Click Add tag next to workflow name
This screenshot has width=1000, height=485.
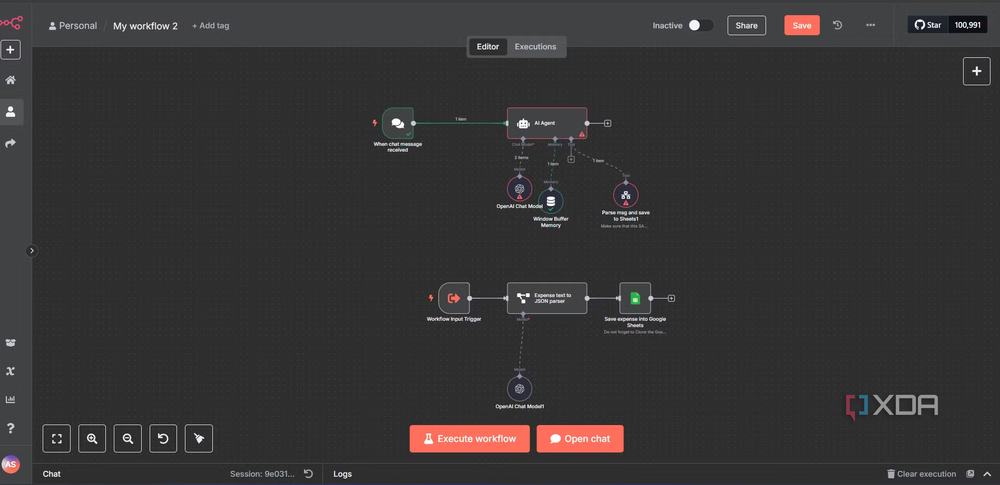coord(210,26)
